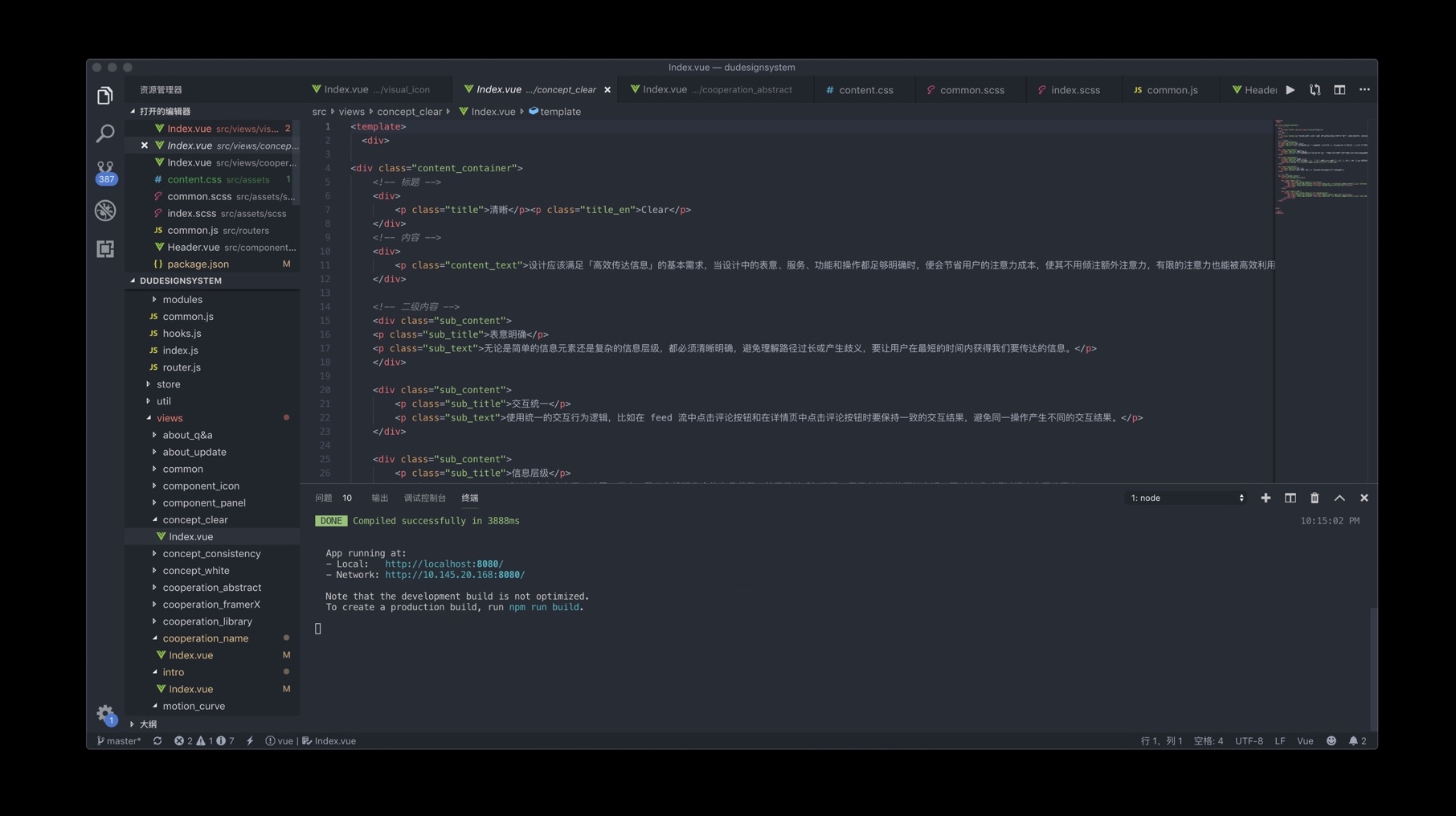Add a new terminal with plus icon
The image size is (1456, 816).
pyautogui.click(x=1266, y=498)
